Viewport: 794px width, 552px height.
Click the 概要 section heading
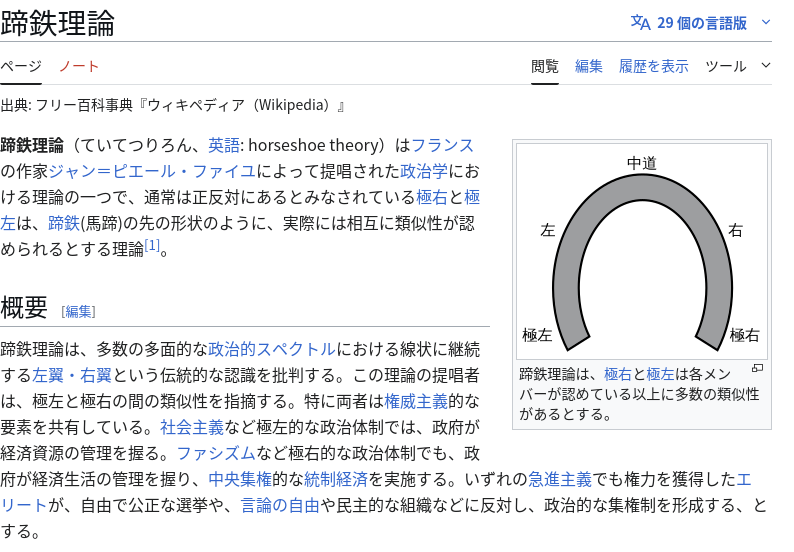24,307
